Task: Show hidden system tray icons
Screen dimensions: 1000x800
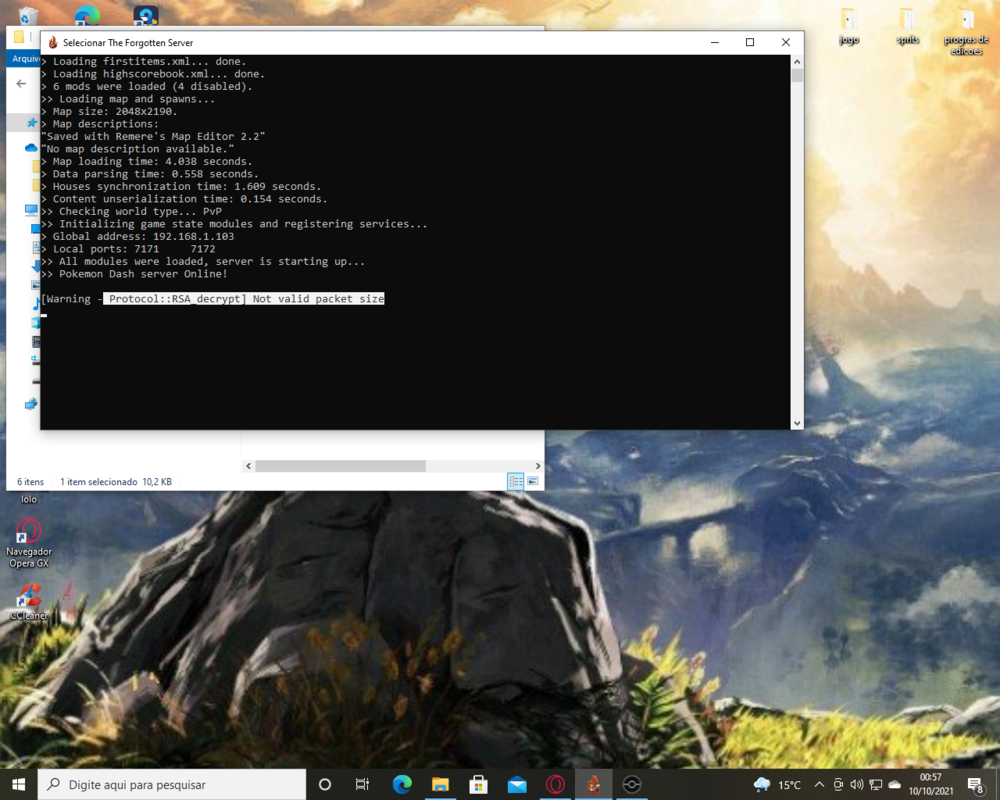Action: (x=820, y=785)
